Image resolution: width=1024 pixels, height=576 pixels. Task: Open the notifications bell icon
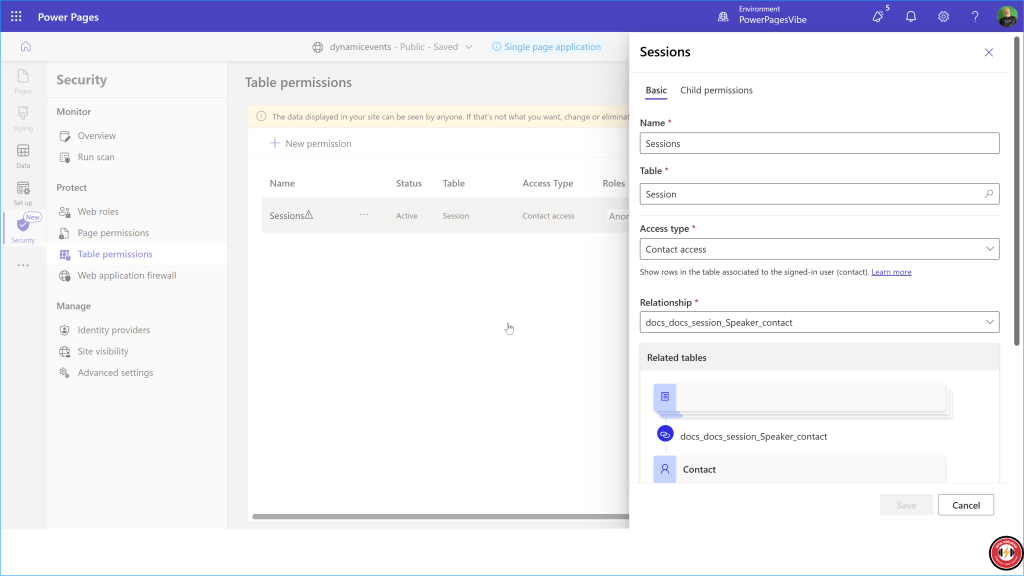[911, 17]
